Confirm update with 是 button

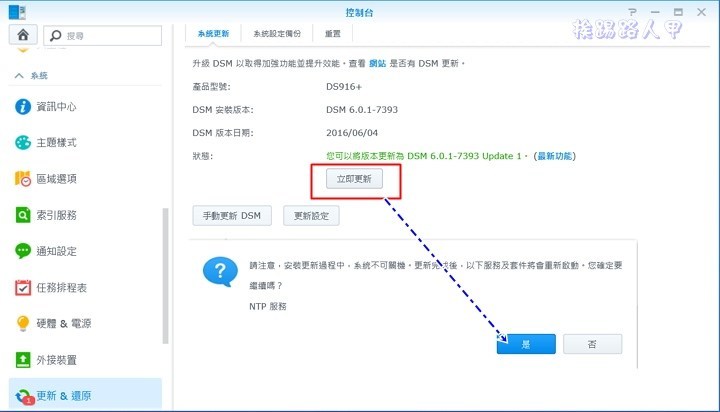point(526,344)
